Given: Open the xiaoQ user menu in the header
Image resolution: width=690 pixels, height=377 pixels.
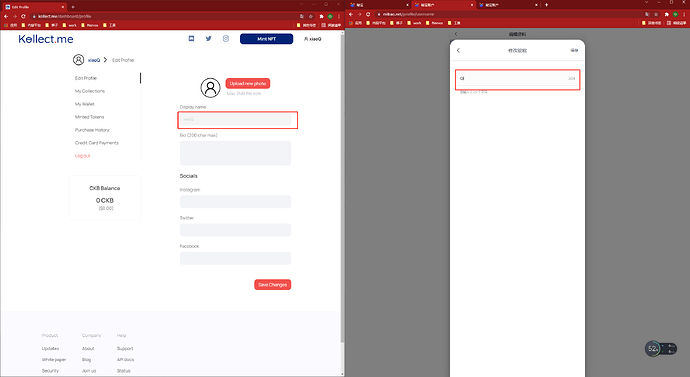Looking at the screenshot, I should (x=312, y=39).
